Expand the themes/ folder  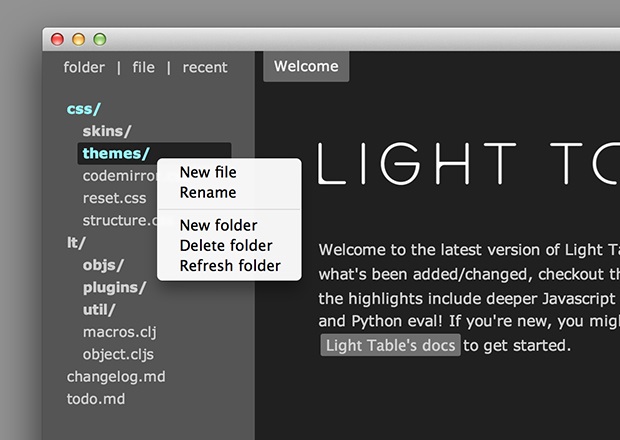(116, 153)
